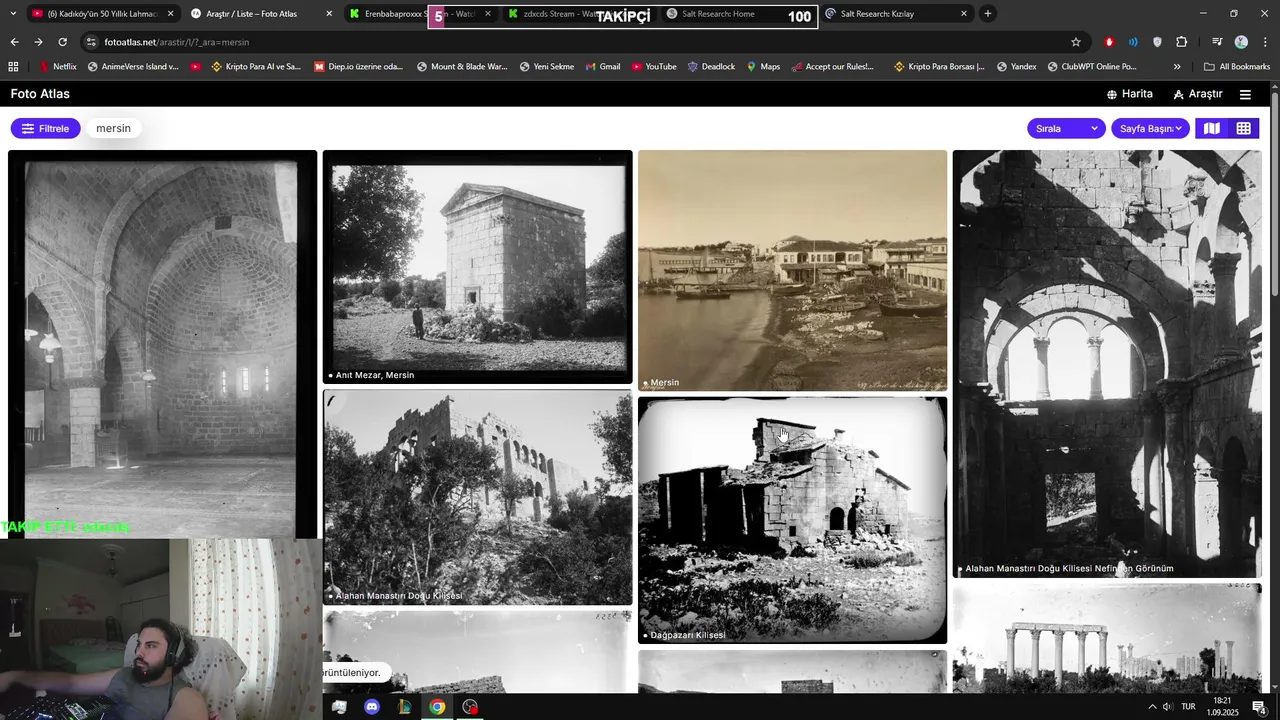Go forward with the browser forward arrow
1280x720 pixels.
point(38,42)
